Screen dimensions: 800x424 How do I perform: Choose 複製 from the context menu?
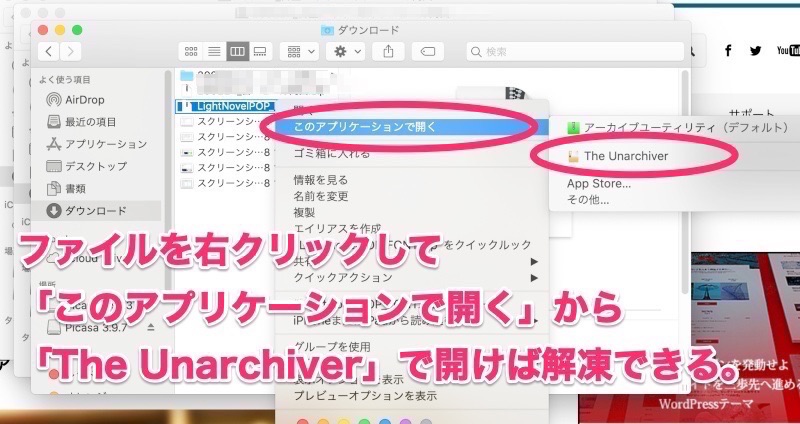tap(412, 212)
